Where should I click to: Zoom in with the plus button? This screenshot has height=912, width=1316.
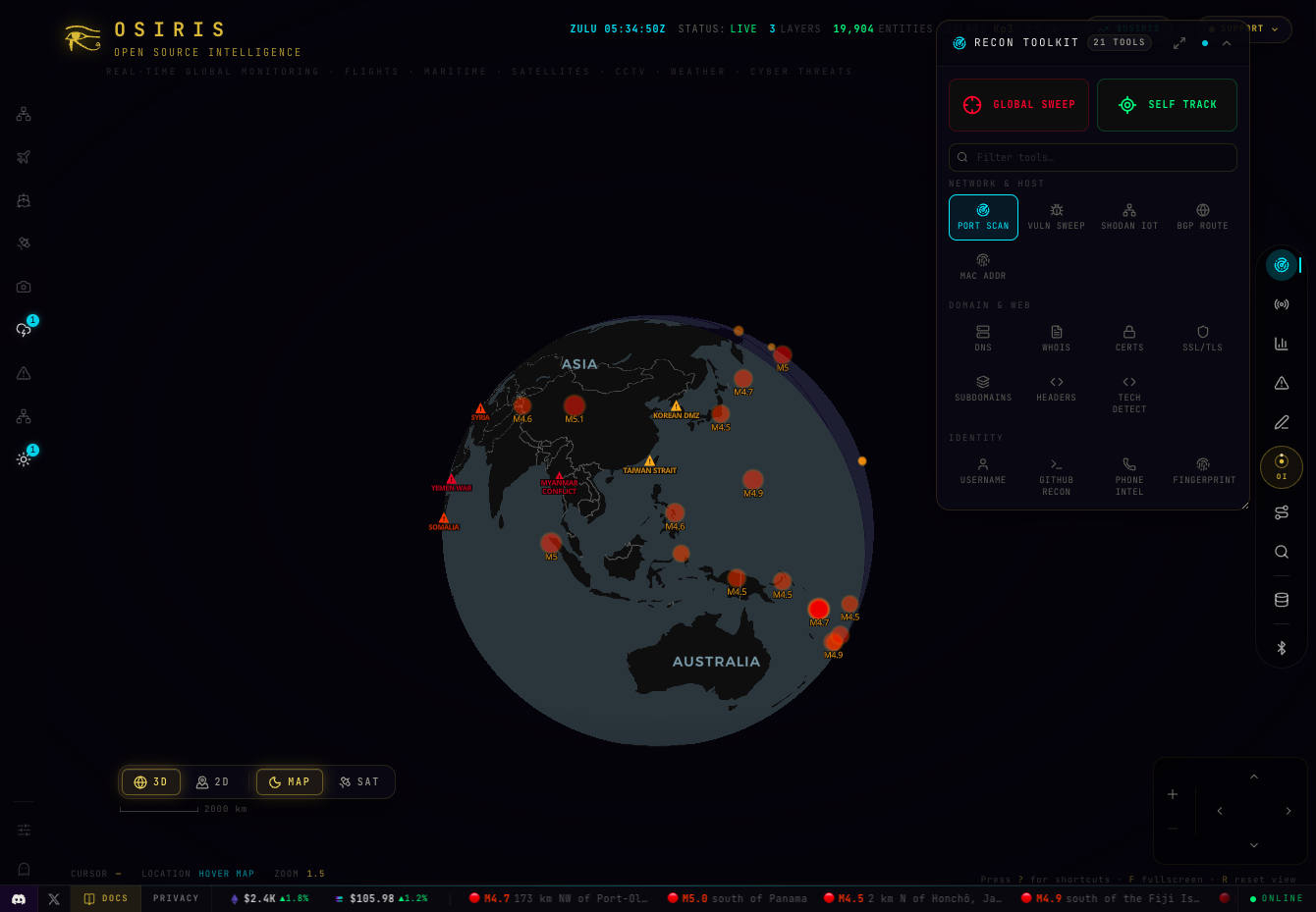coord(1173,794)
